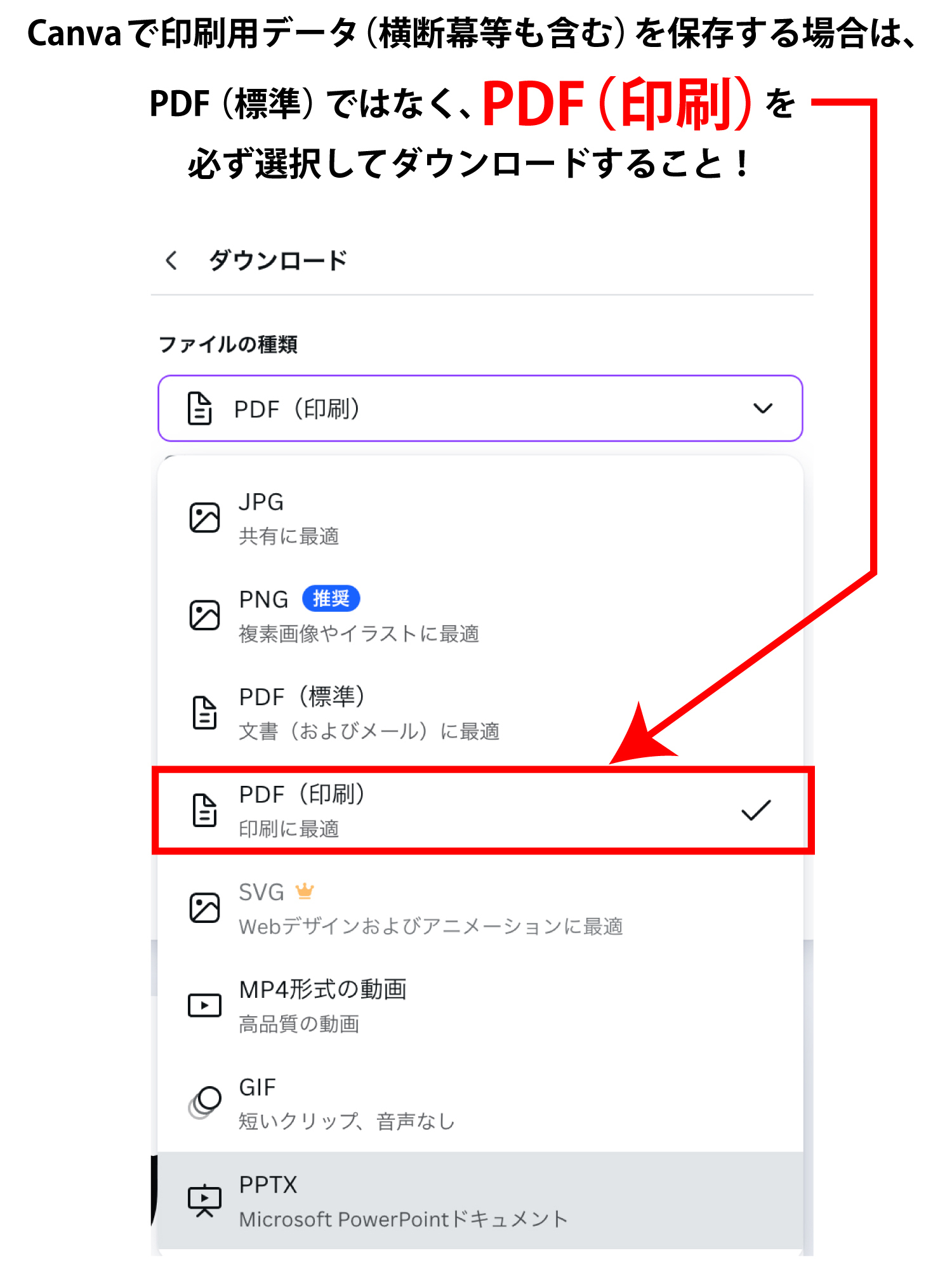The height and width of the screenshot is (1267, 952).
Task: Click the SVG image icon
Action: pyautogui.click(x=204, y=908)
